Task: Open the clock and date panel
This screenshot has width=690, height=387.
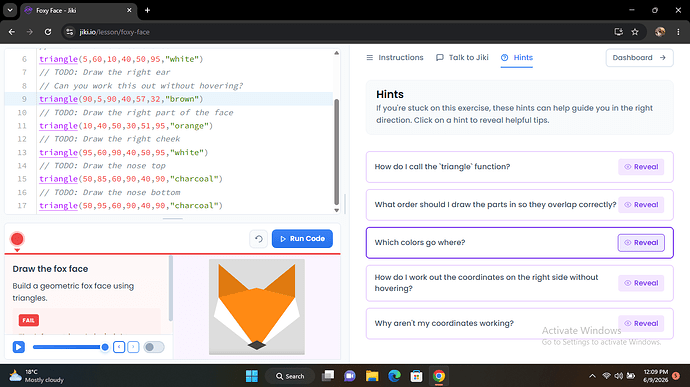Action: [x=655, y=376]
